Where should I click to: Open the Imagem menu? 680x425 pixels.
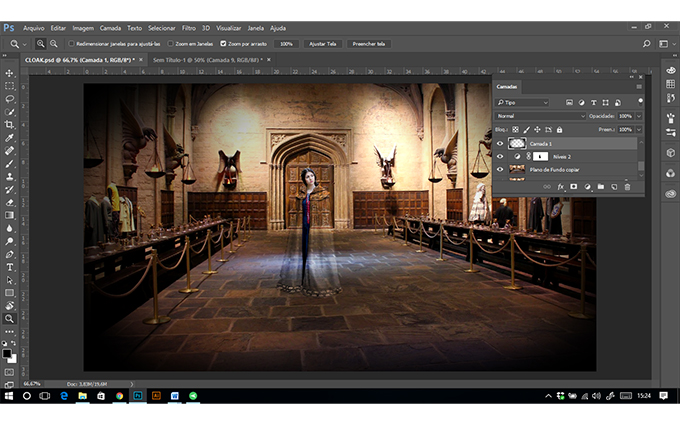[x=83, y=28]
